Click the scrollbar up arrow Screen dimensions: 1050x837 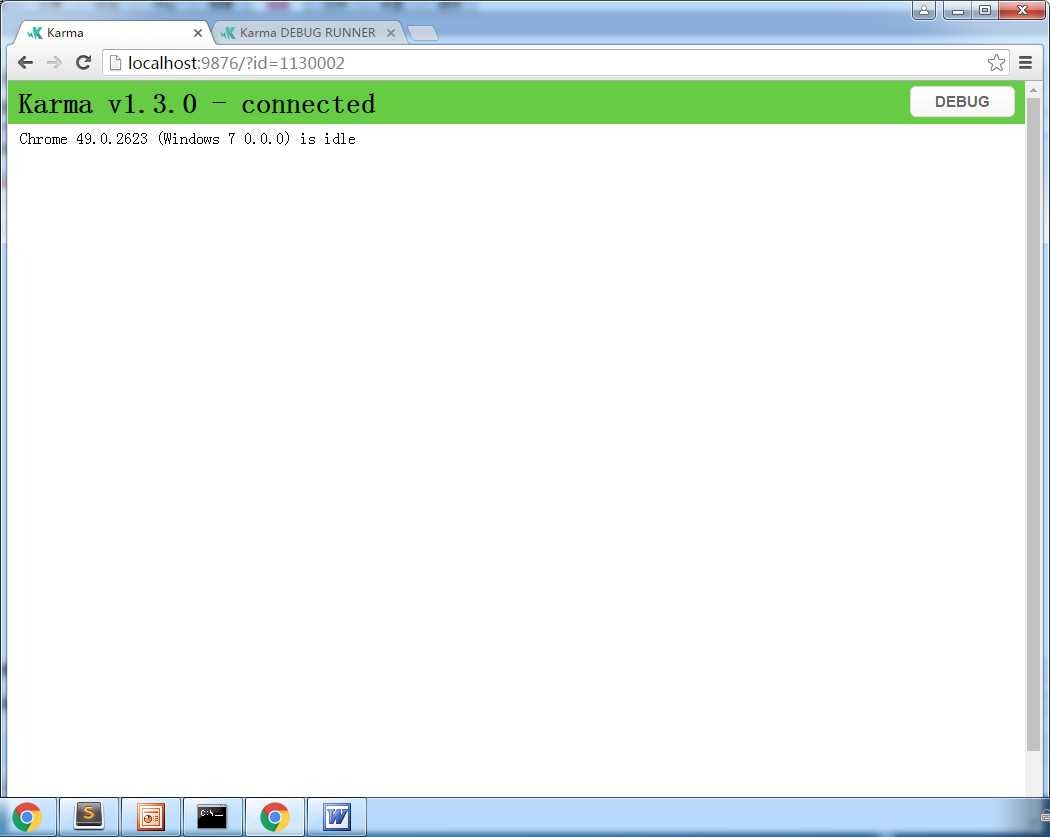pos(1033,90)
